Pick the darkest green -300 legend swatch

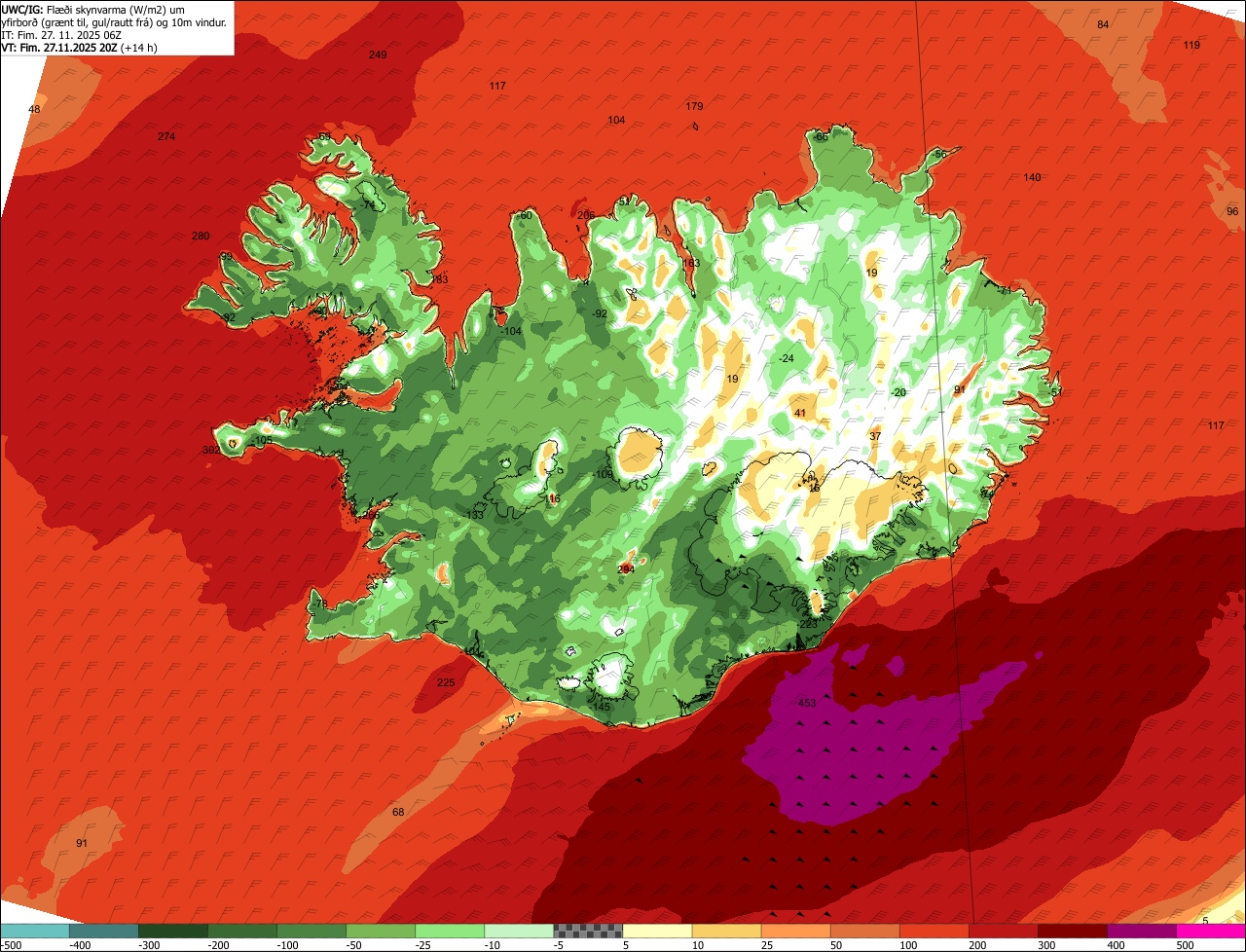pos(173,931)
